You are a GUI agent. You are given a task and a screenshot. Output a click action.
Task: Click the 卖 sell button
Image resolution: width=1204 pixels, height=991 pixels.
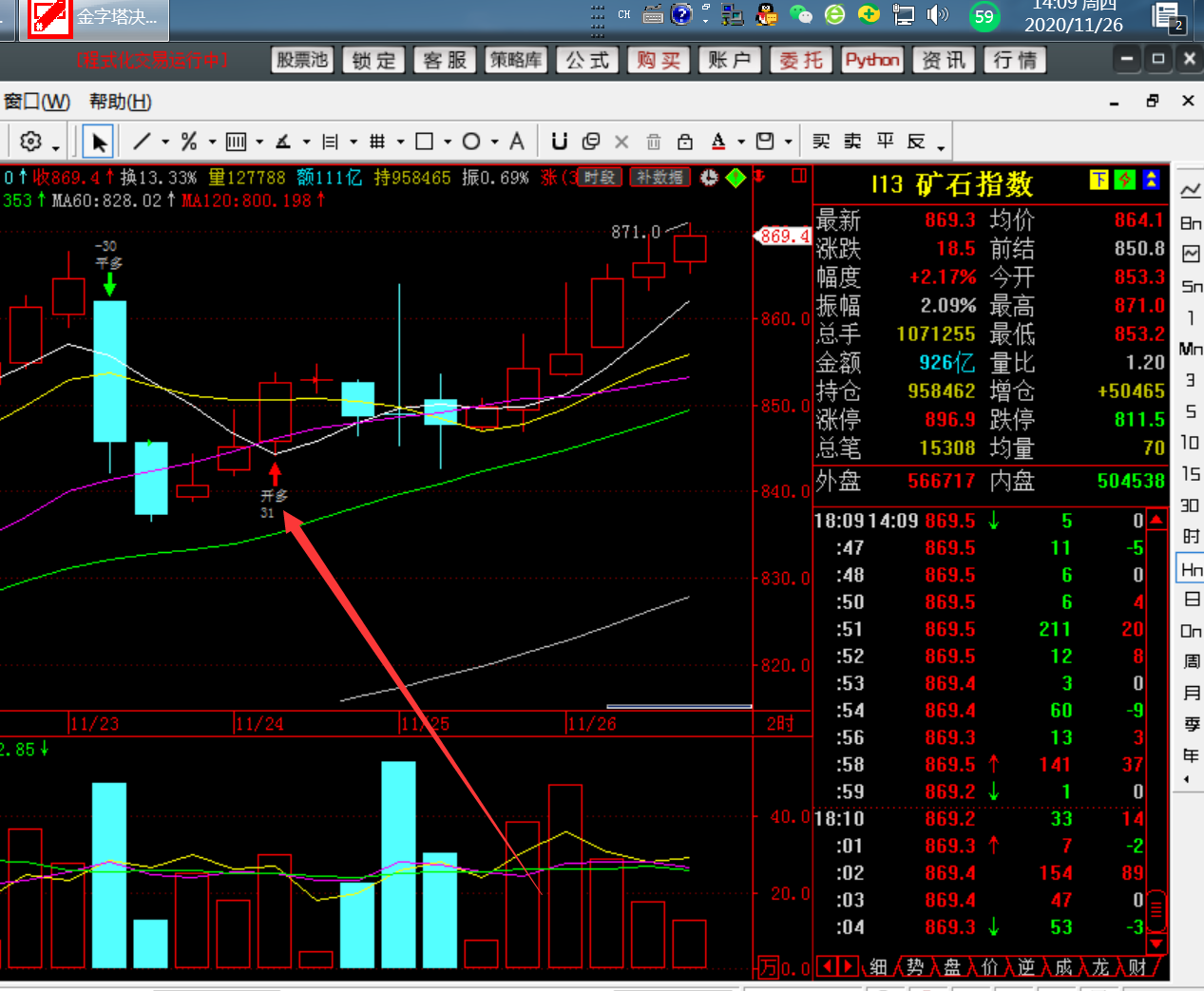pos(853,142)
